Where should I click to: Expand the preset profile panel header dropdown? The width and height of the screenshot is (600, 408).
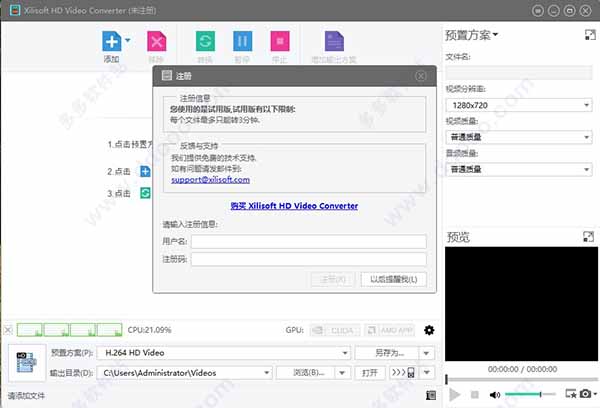(x=495, y=34)
